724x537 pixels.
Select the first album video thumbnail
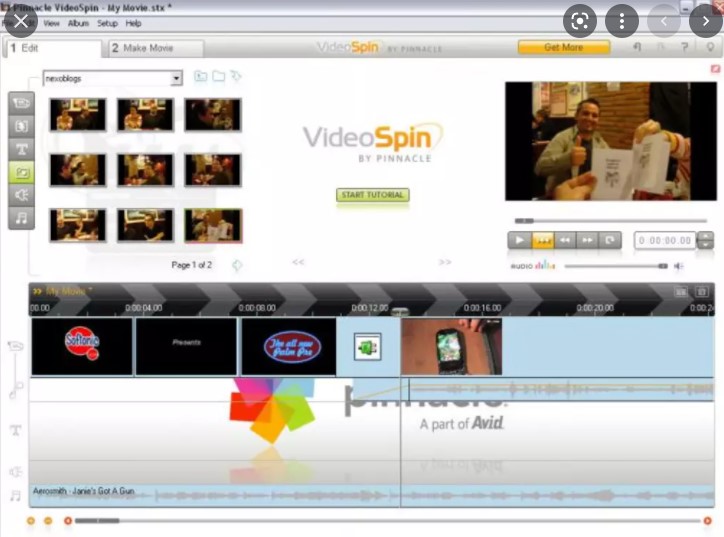(x=78, y=115)
